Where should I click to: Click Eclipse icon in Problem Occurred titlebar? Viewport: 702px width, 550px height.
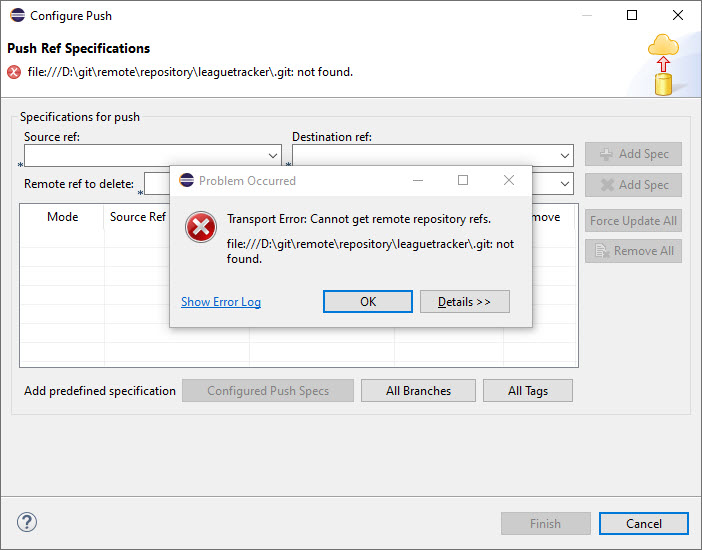186,181
